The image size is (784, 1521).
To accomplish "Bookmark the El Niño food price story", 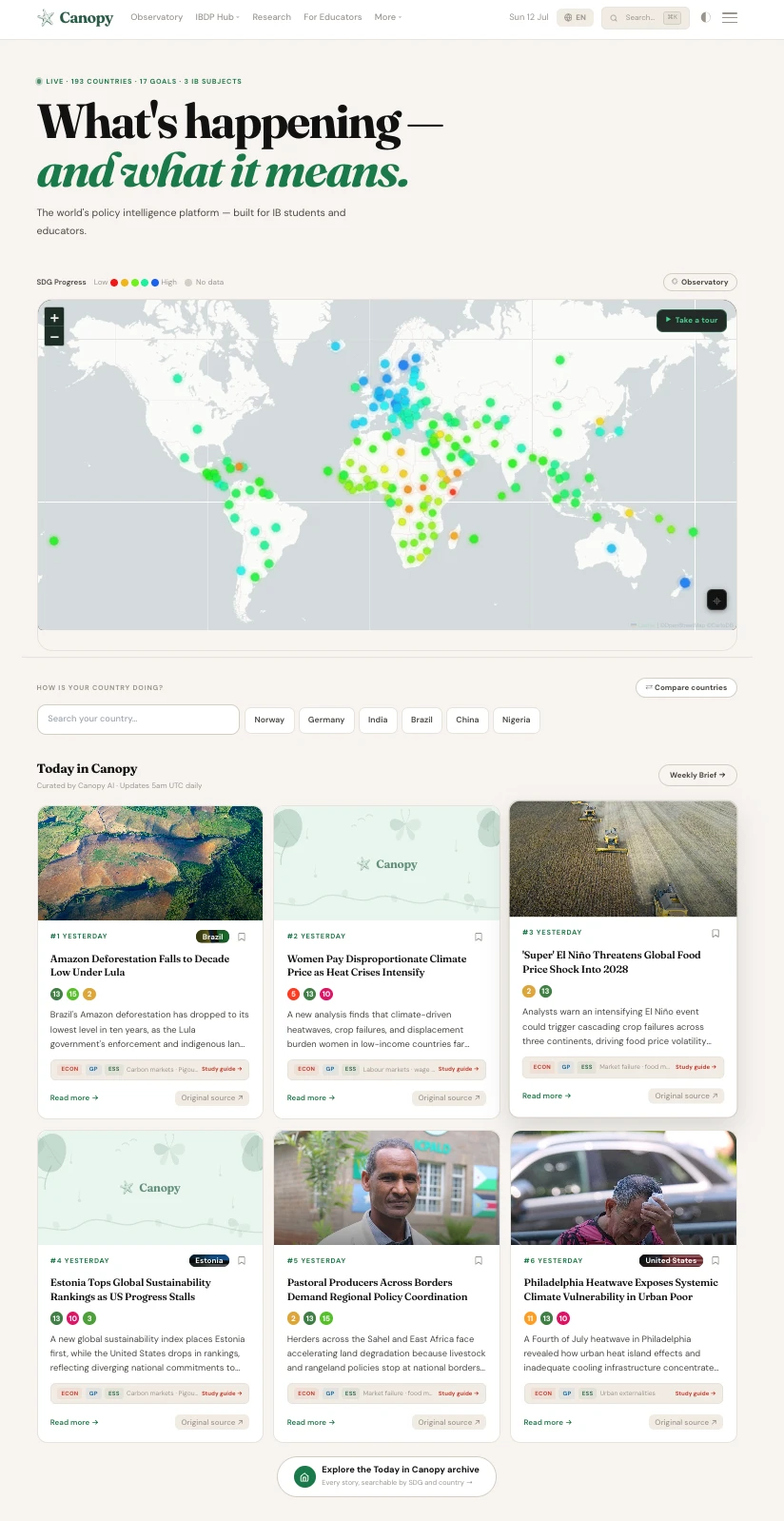I will click(x=715, y=933).
